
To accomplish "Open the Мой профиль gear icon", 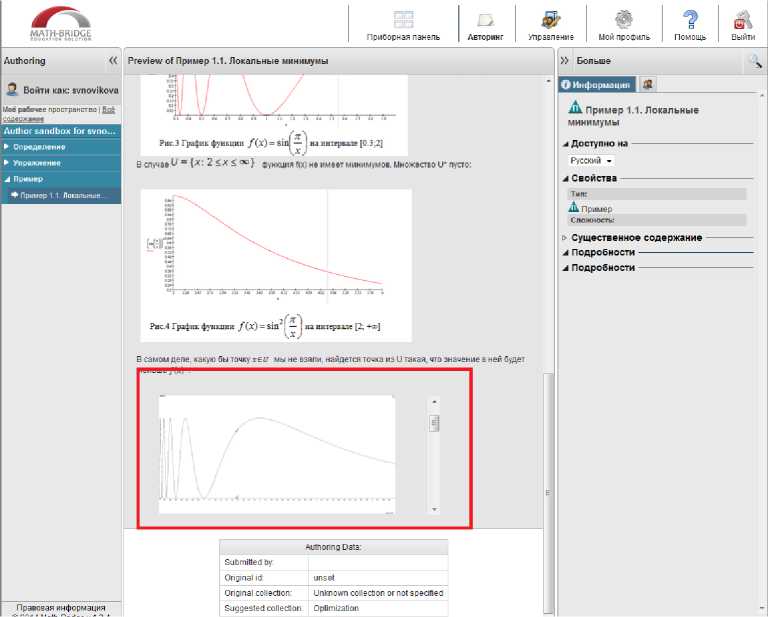I will (624, 20).
